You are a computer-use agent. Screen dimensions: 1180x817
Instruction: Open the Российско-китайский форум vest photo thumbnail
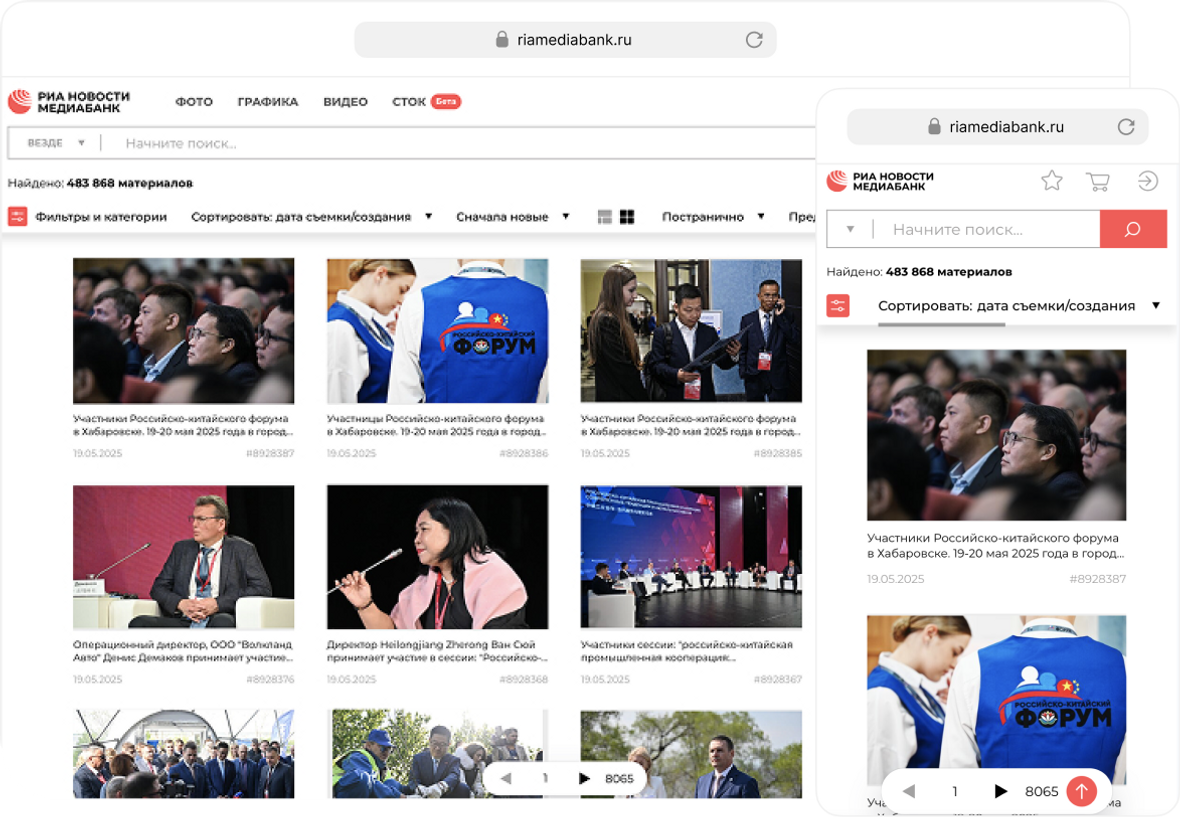438,331
